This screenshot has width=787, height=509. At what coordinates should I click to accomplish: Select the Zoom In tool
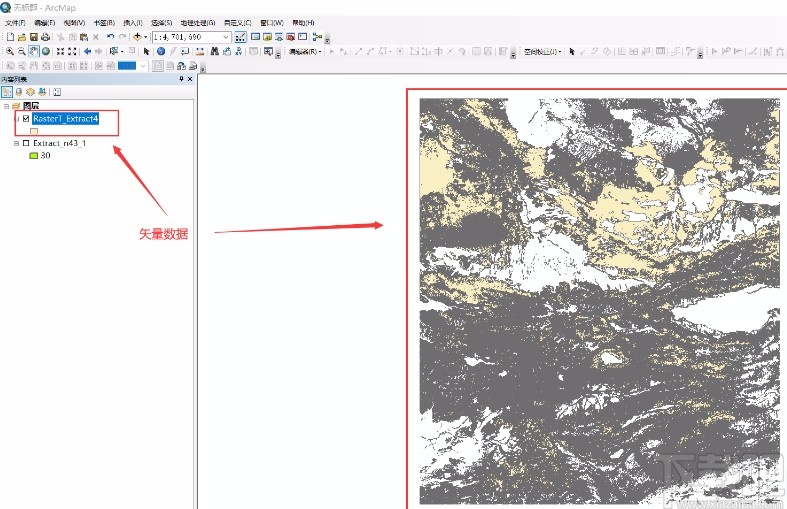[x=10, y=51]
